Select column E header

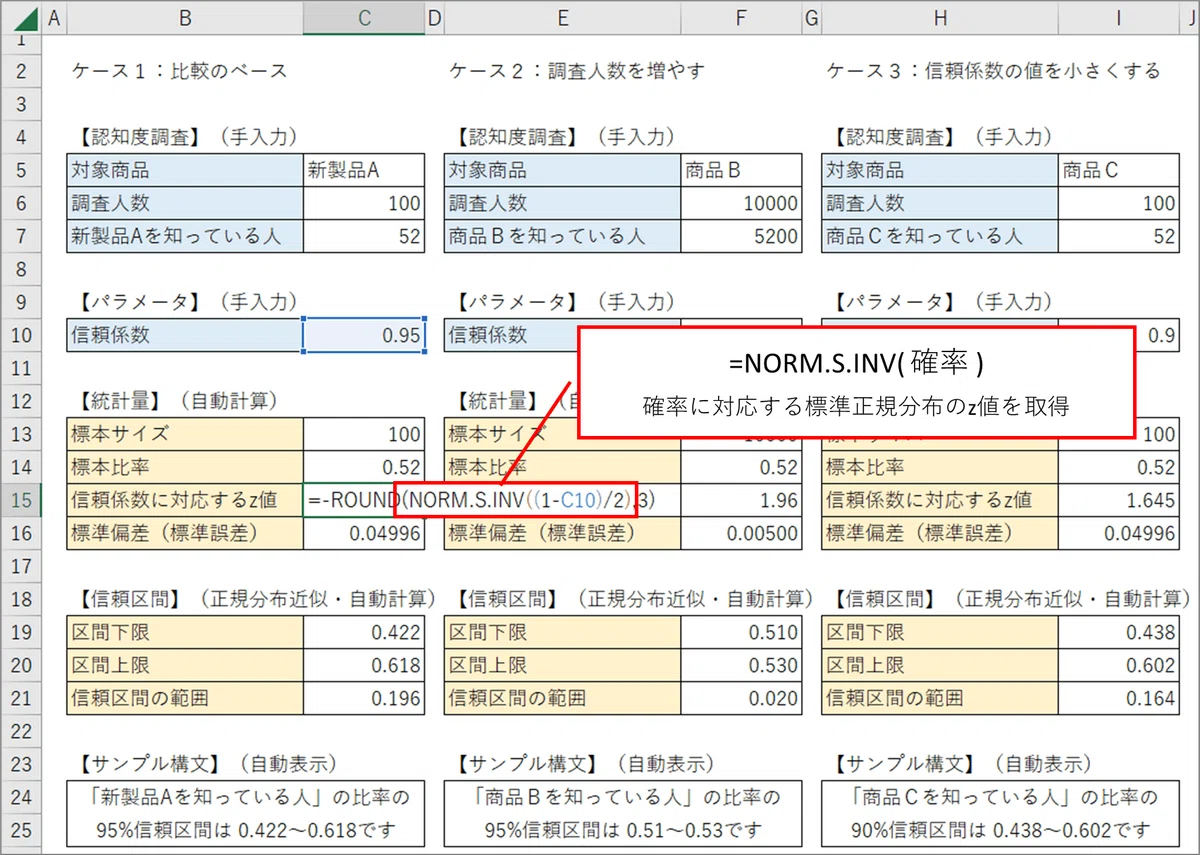coord(562,17)
